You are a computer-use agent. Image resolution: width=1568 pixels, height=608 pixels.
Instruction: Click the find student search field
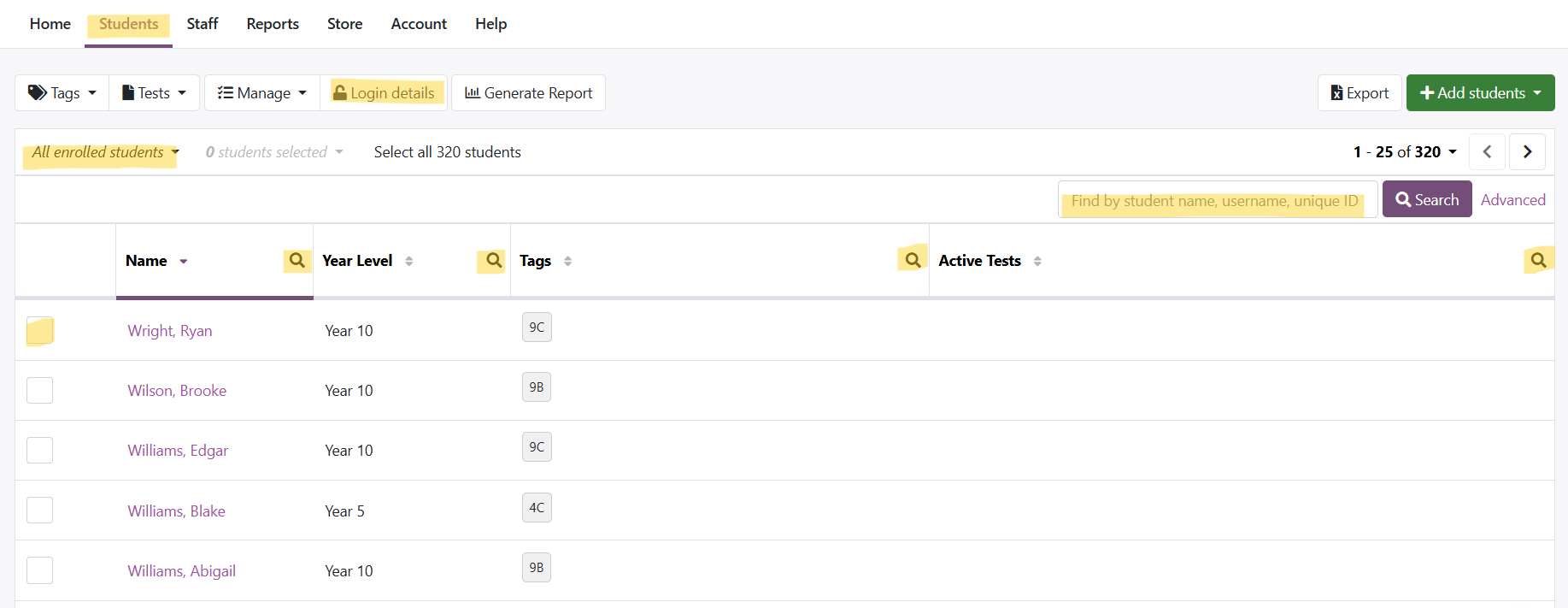click(1216, 201)
